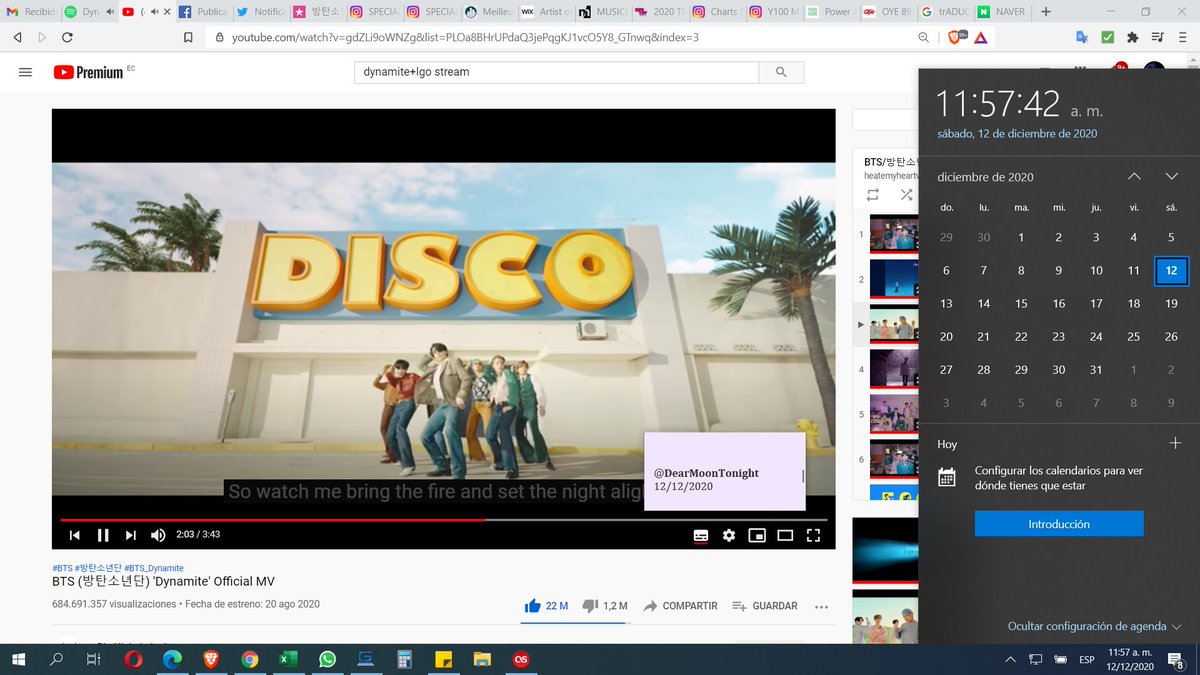Image resolution: width=1200 pixels, height=675 pixels.
Task: Click the sábado, 12 de diciembre date link
Action: pyautogui.click(x=1017, y=134)
